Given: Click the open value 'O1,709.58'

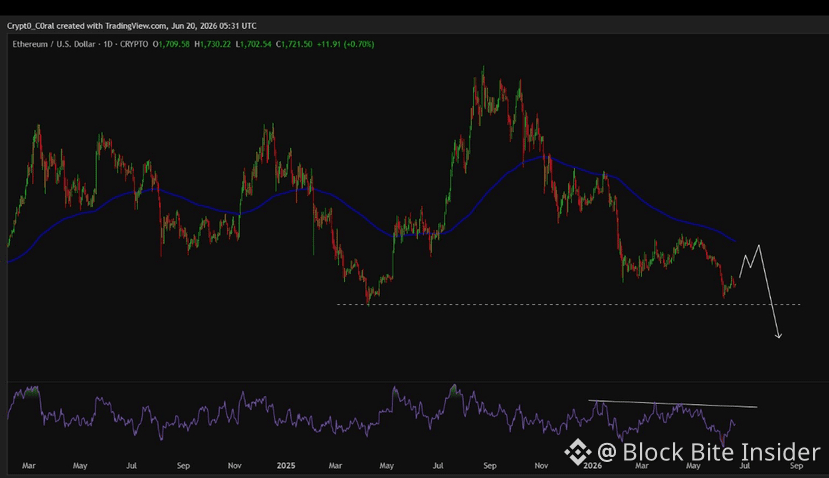Looking at the screenshot, I should 171,44.
